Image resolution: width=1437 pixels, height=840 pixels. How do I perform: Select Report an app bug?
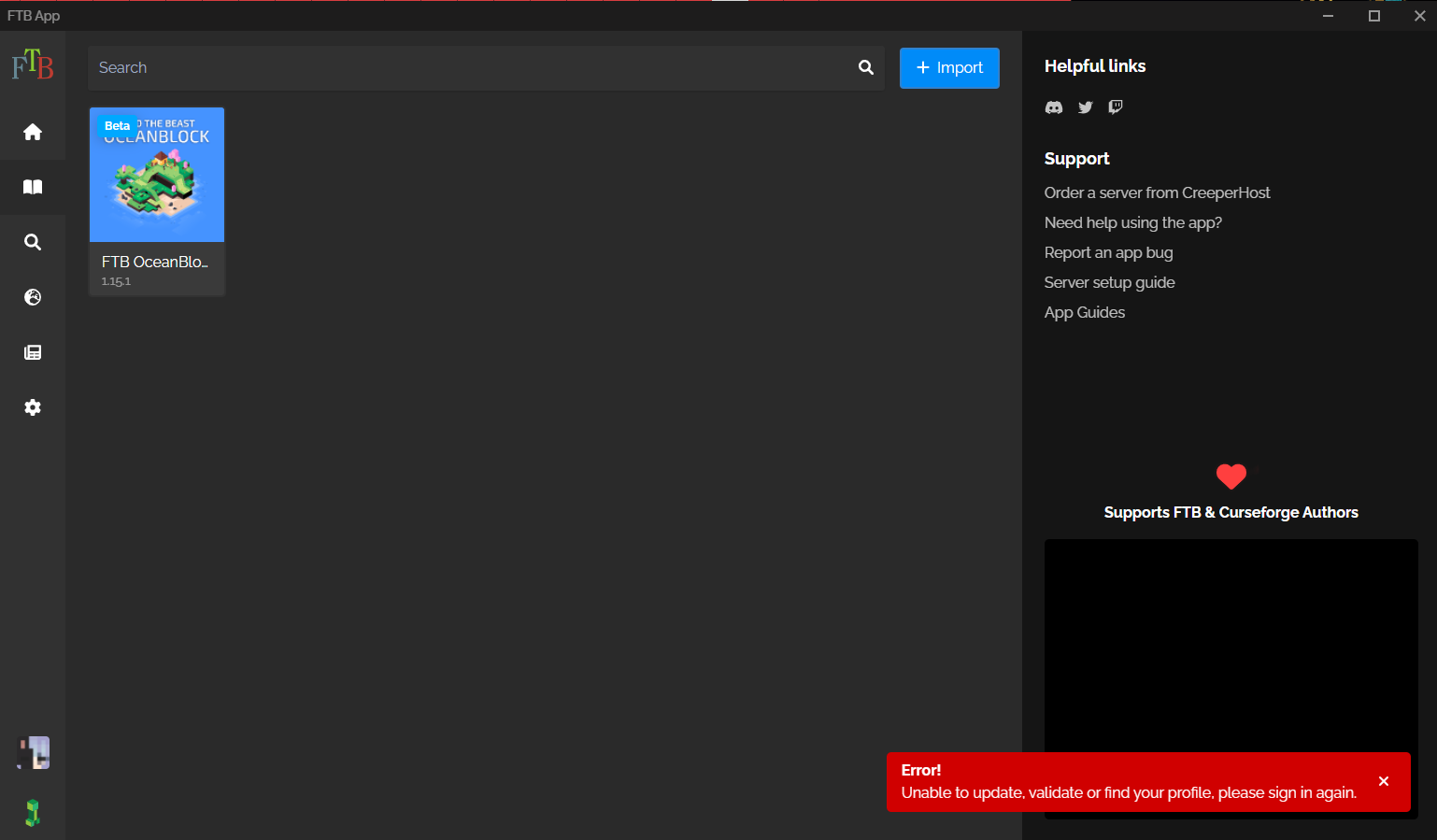[x=1108, y=252]
